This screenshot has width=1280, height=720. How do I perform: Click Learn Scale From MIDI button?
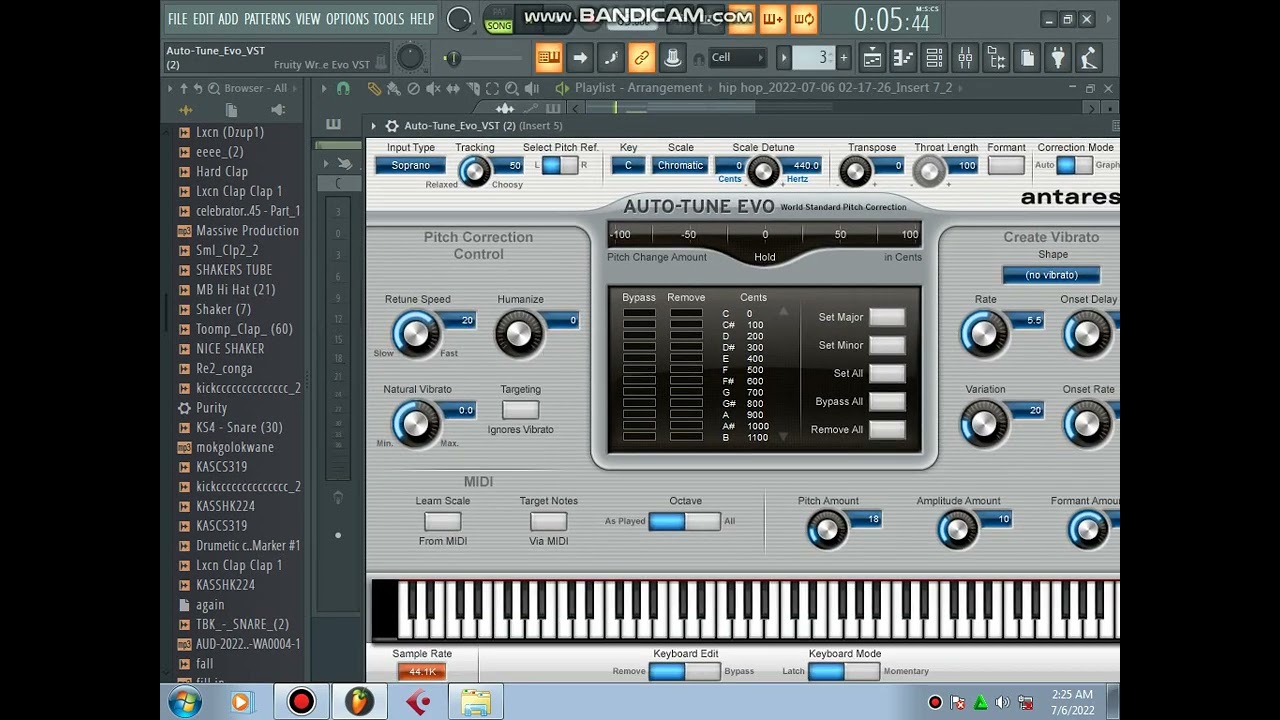pyautogui.click(x=442, y=521)
